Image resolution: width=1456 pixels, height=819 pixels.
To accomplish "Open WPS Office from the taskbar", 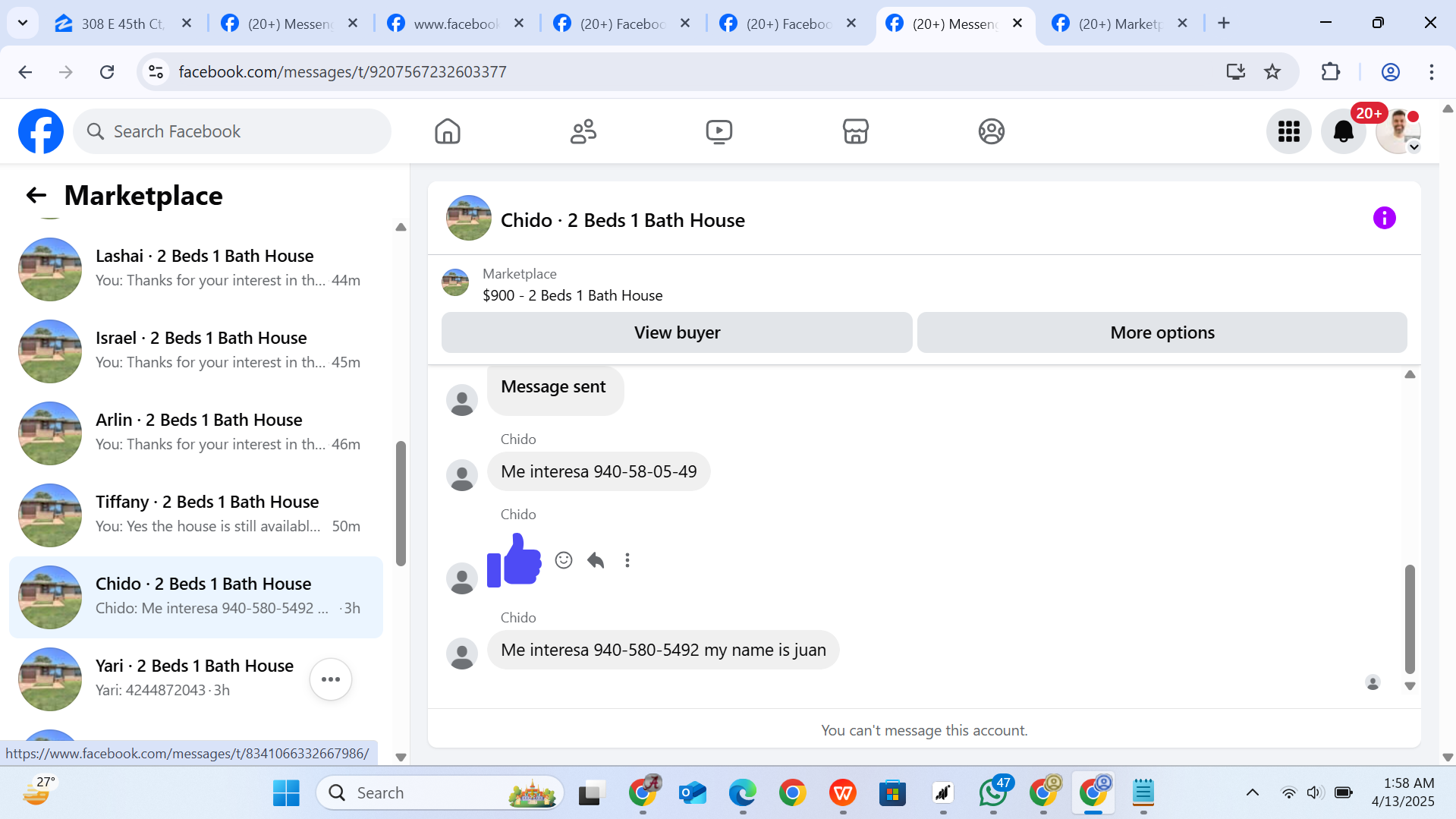I will point(843,793).
